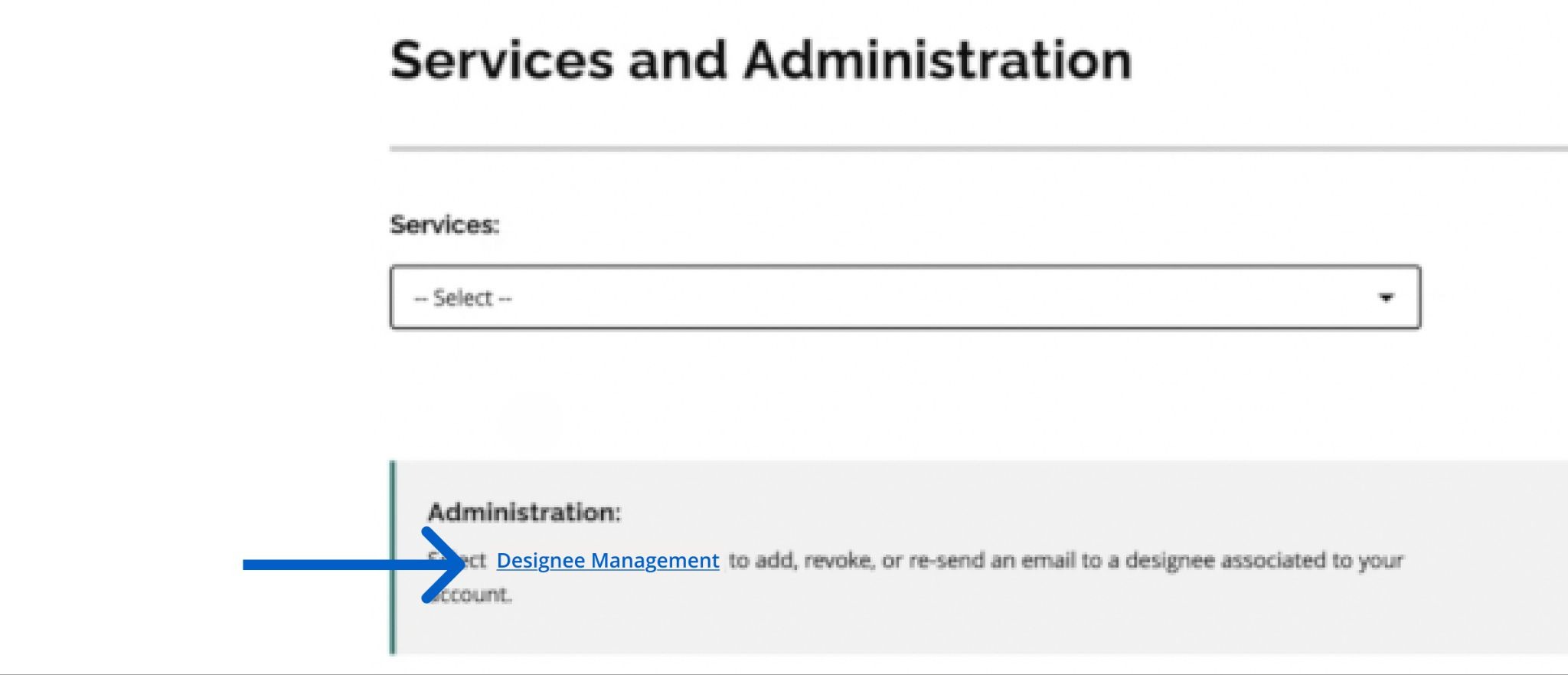Click the 'Administration:' section heading
Image resolution: width=1568 pixels, height=675 pixels.
coord(524,512)
